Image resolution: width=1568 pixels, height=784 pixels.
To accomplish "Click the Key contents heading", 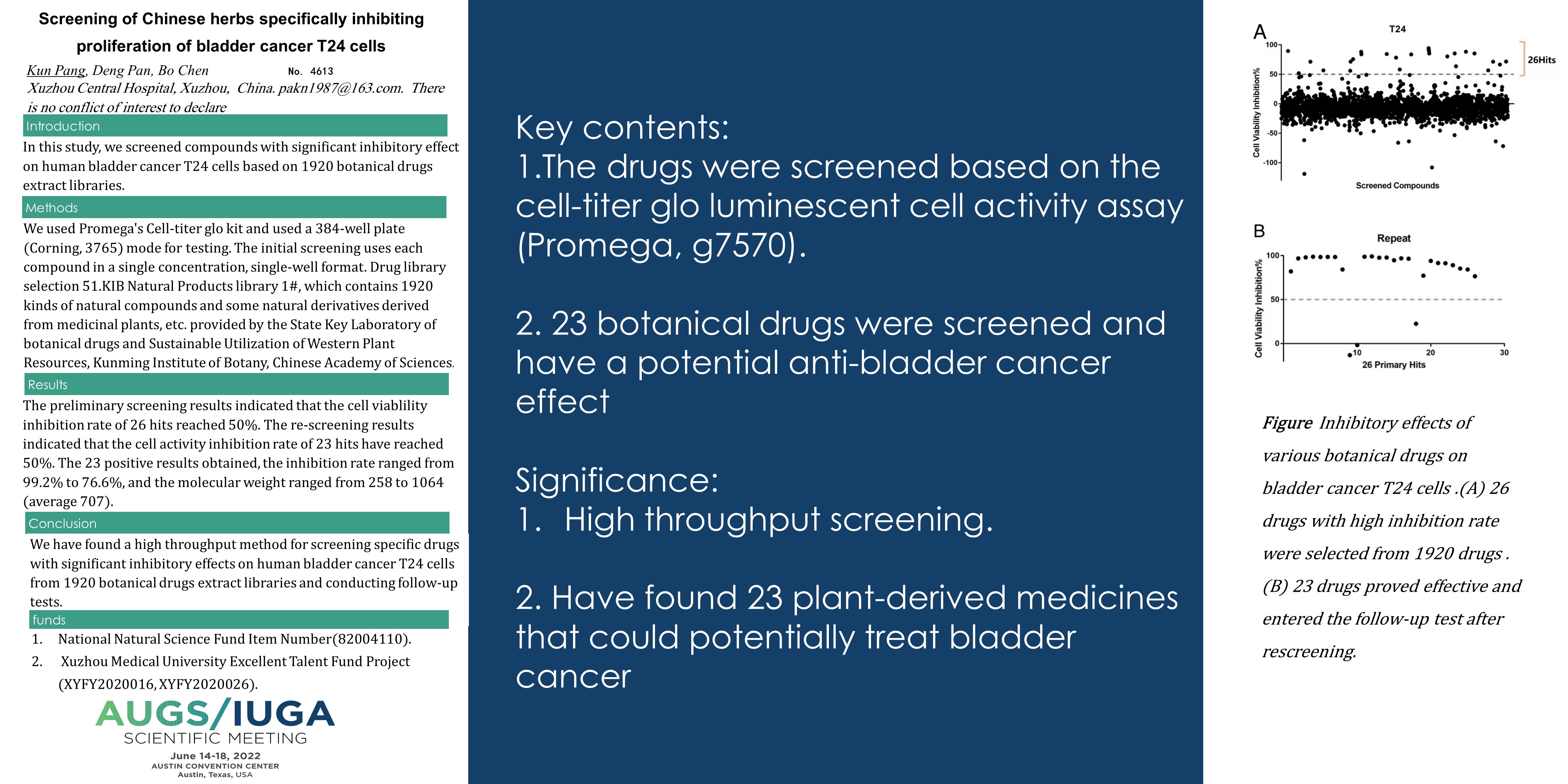I will (x=622, y=128).
